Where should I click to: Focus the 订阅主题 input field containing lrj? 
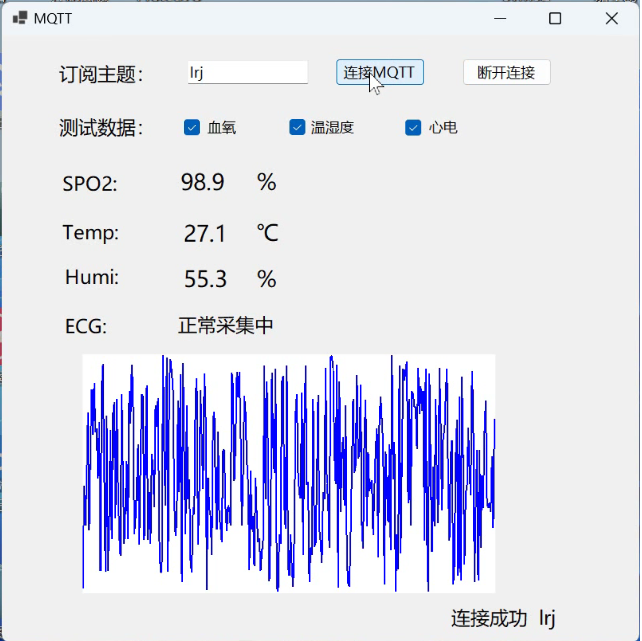pyautogui.click(x=247, y=72)
